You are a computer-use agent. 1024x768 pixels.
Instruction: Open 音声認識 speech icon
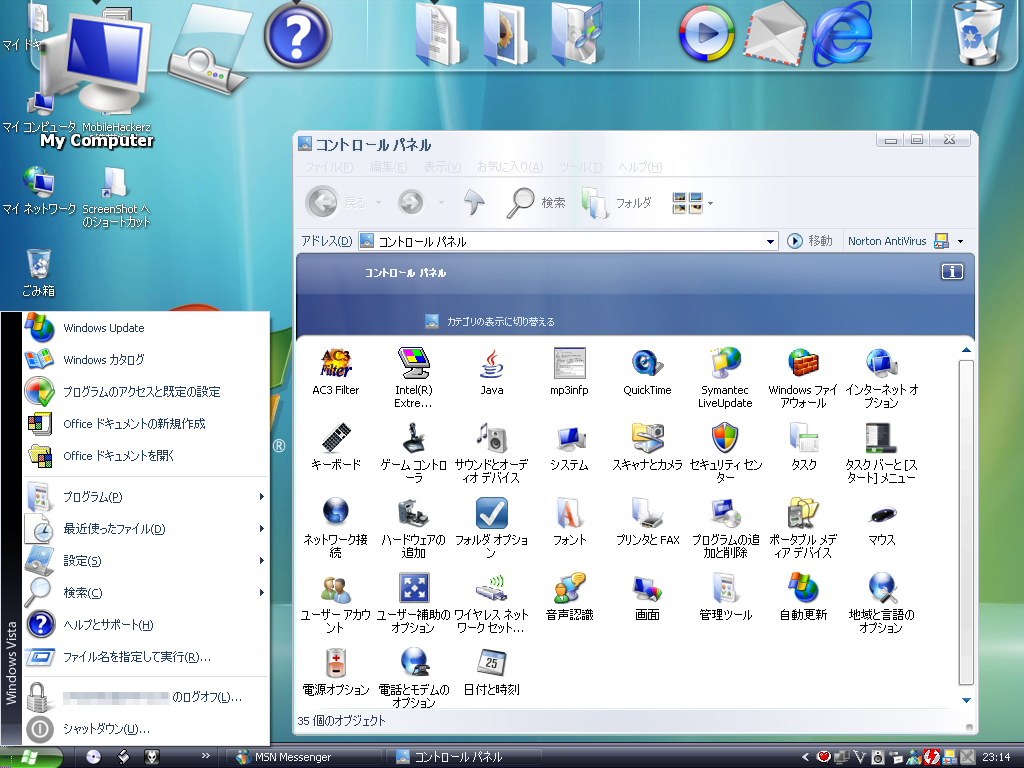point(569,588)
